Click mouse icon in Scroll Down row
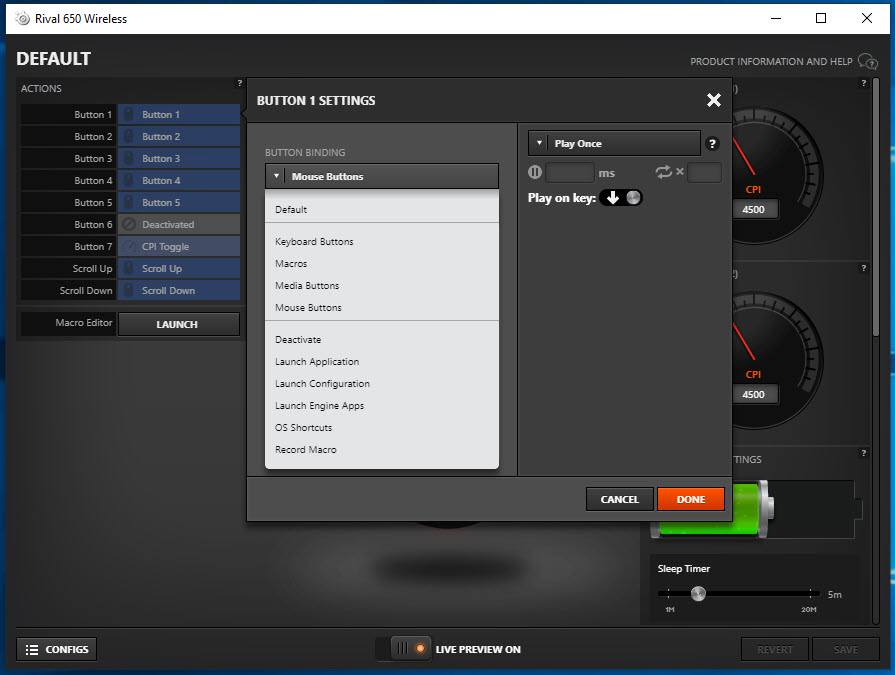Screen dimensions: 895x675 pyautogui.click(x=129, y=290)
